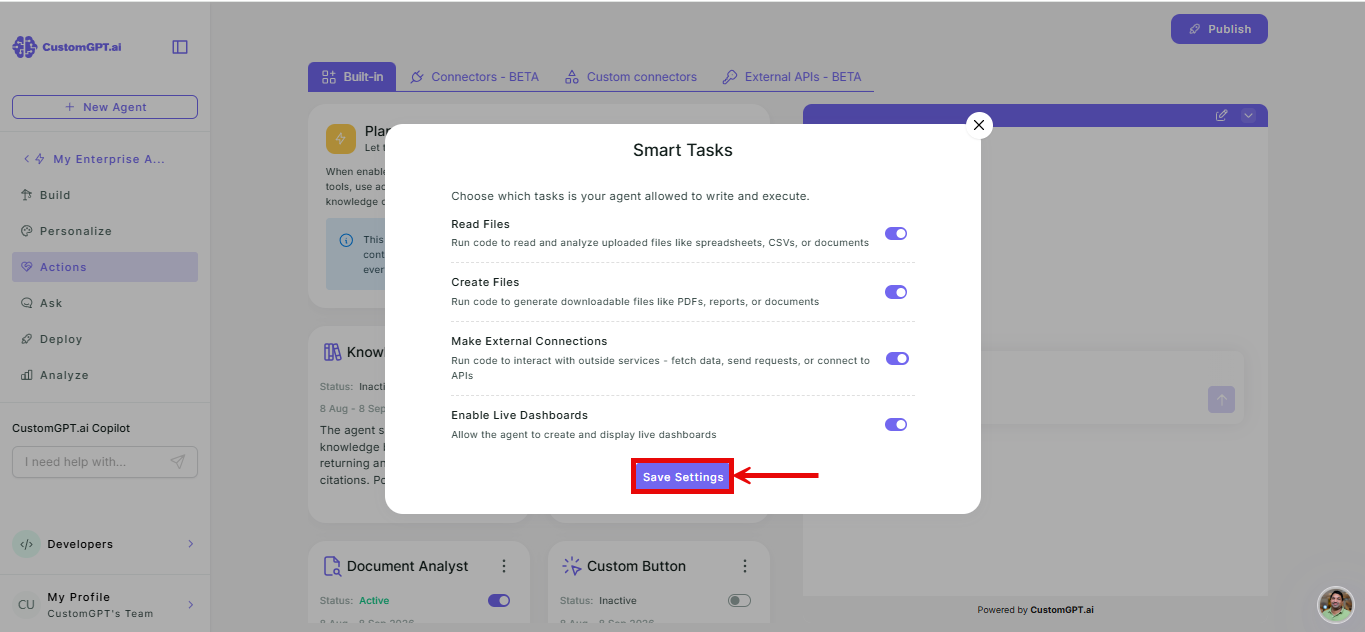Click the Copilot 'I need help with...' field
This screenshot has width=1365, height=632.
pyautogui.click(x=105, y=462)
